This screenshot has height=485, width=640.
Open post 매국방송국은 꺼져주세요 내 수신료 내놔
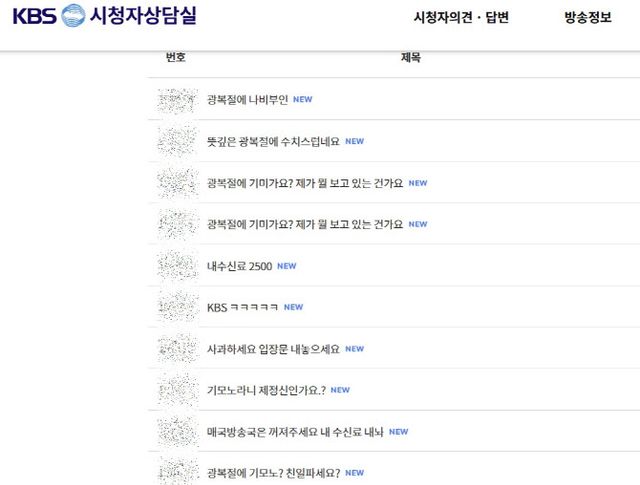[x=294, y=432]
